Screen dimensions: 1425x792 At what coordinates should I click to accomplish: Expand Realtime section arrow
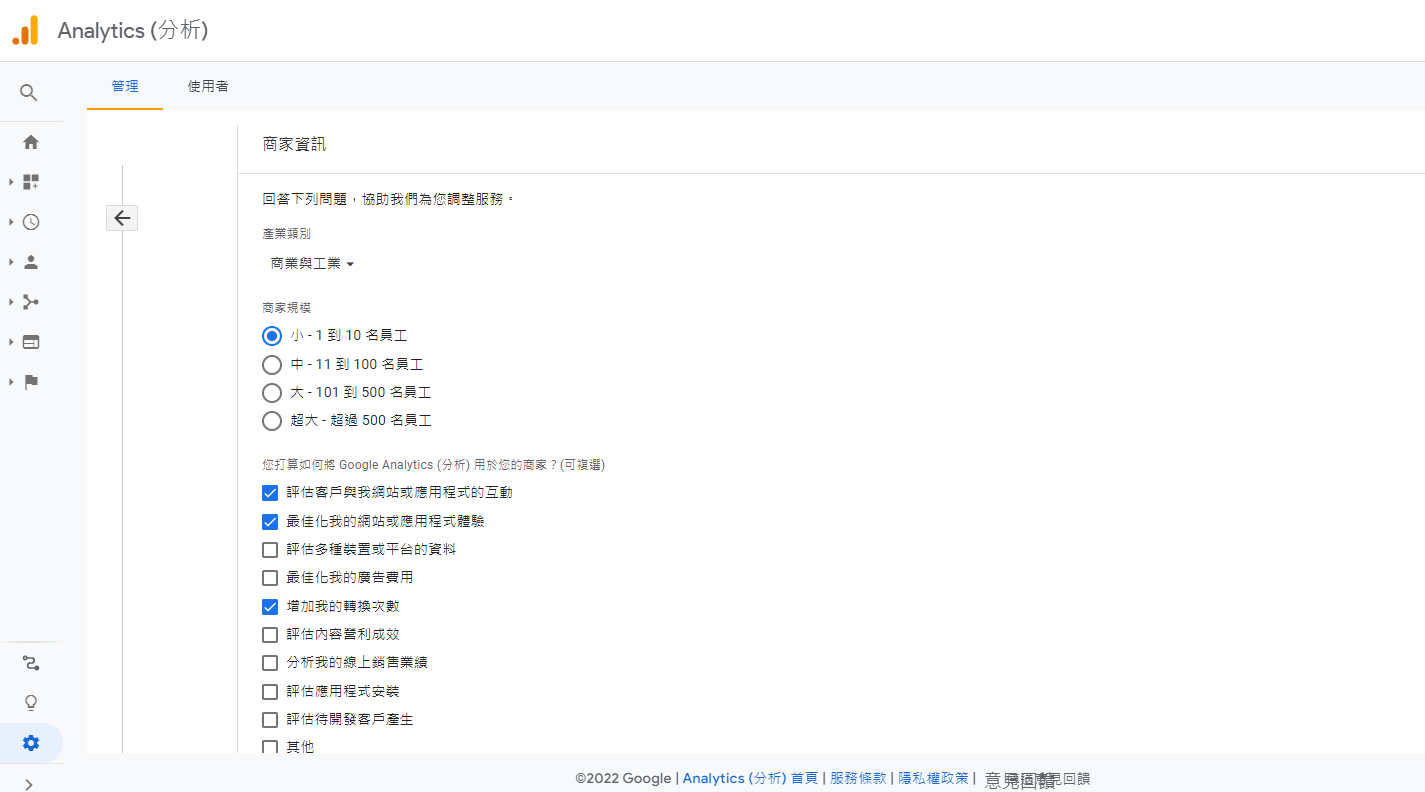11,222
